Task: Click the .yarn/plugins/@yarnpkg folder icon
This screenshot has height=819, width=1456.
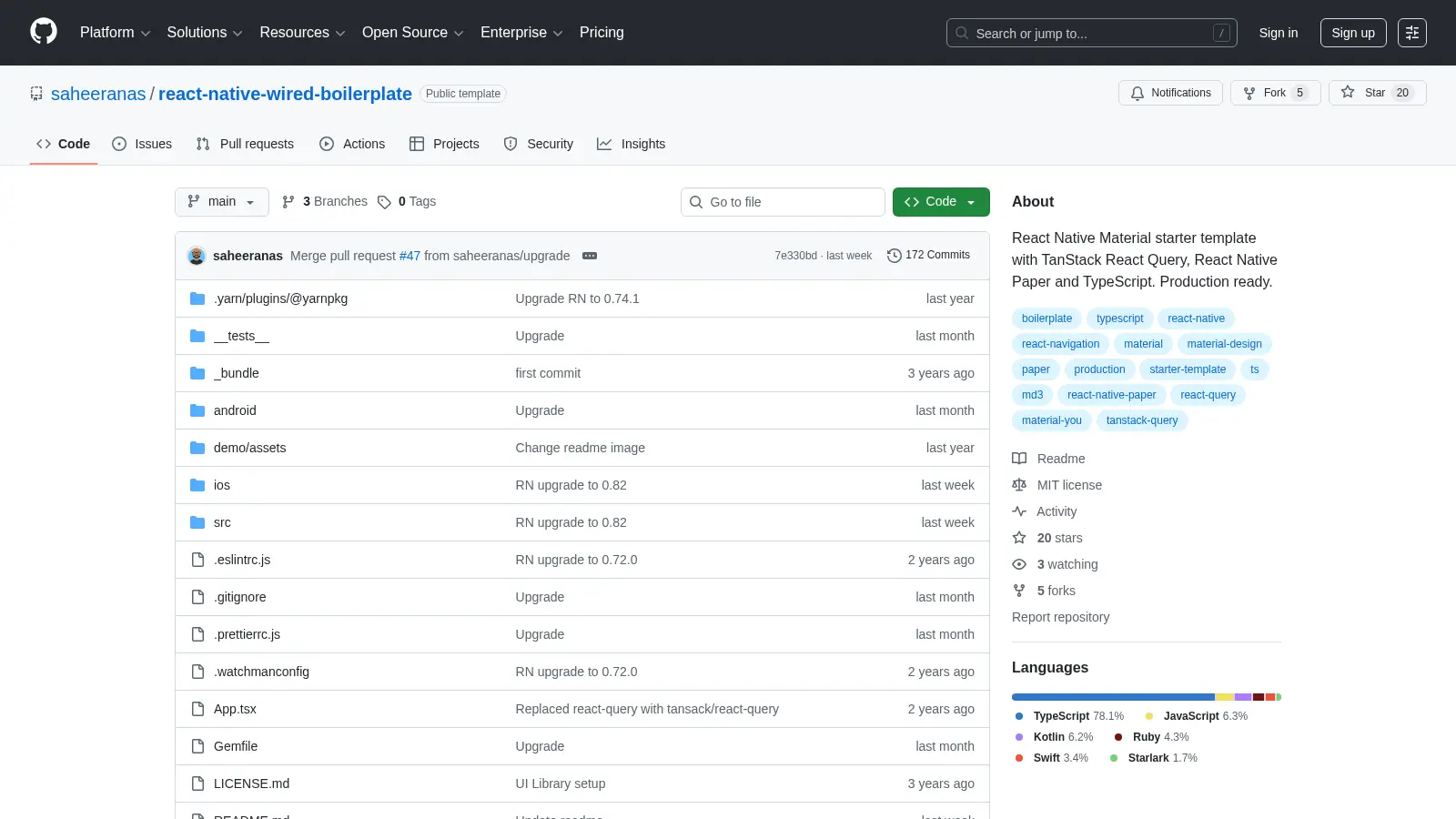Action: click(x=197, y=298)
